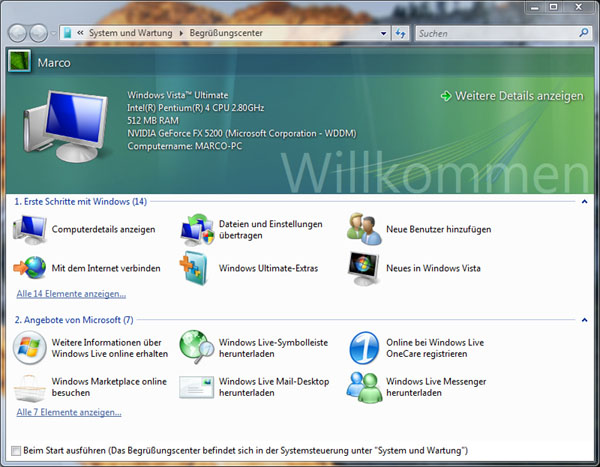
Task: Click the Computername: MARCO-PC line
Action: [184, 146]
